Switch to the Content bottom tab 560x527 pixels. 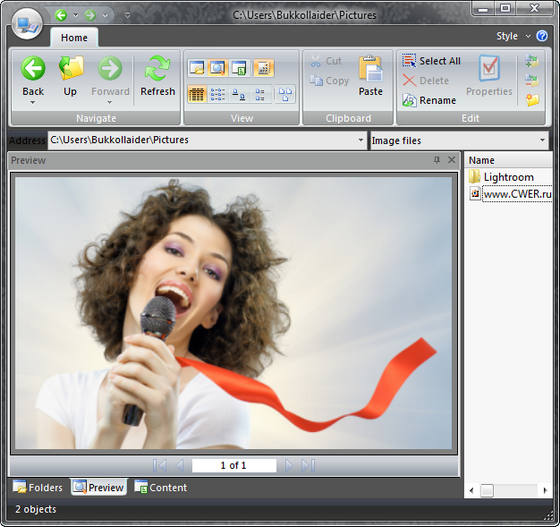click(x=161, y=487)
